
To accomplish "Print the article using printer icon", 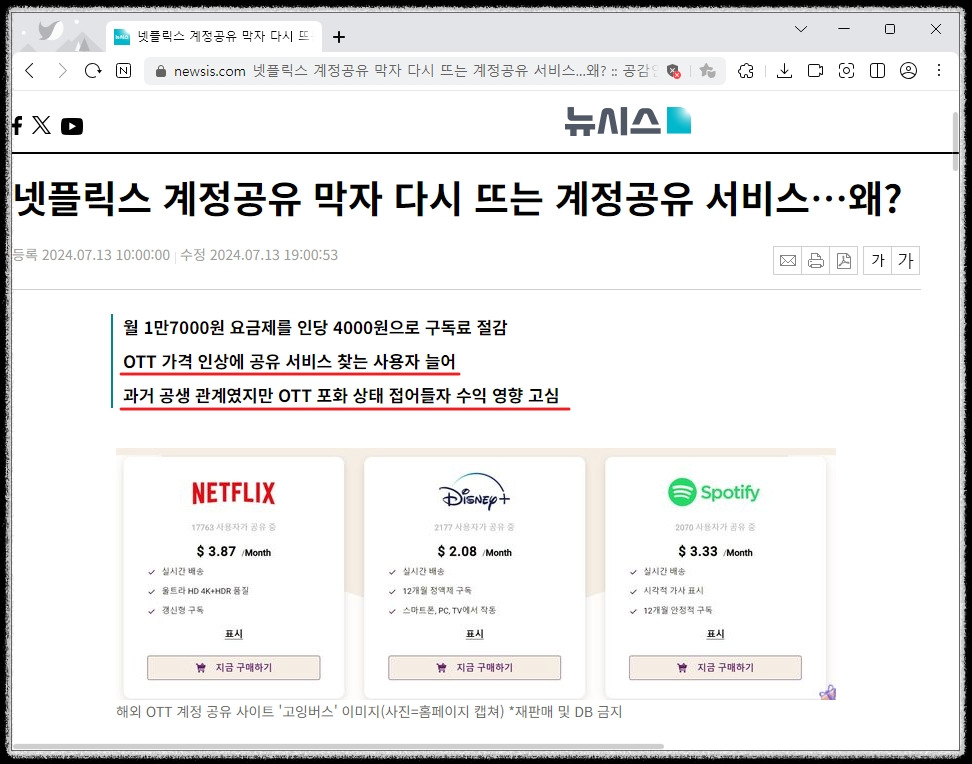I will [816, 260].
